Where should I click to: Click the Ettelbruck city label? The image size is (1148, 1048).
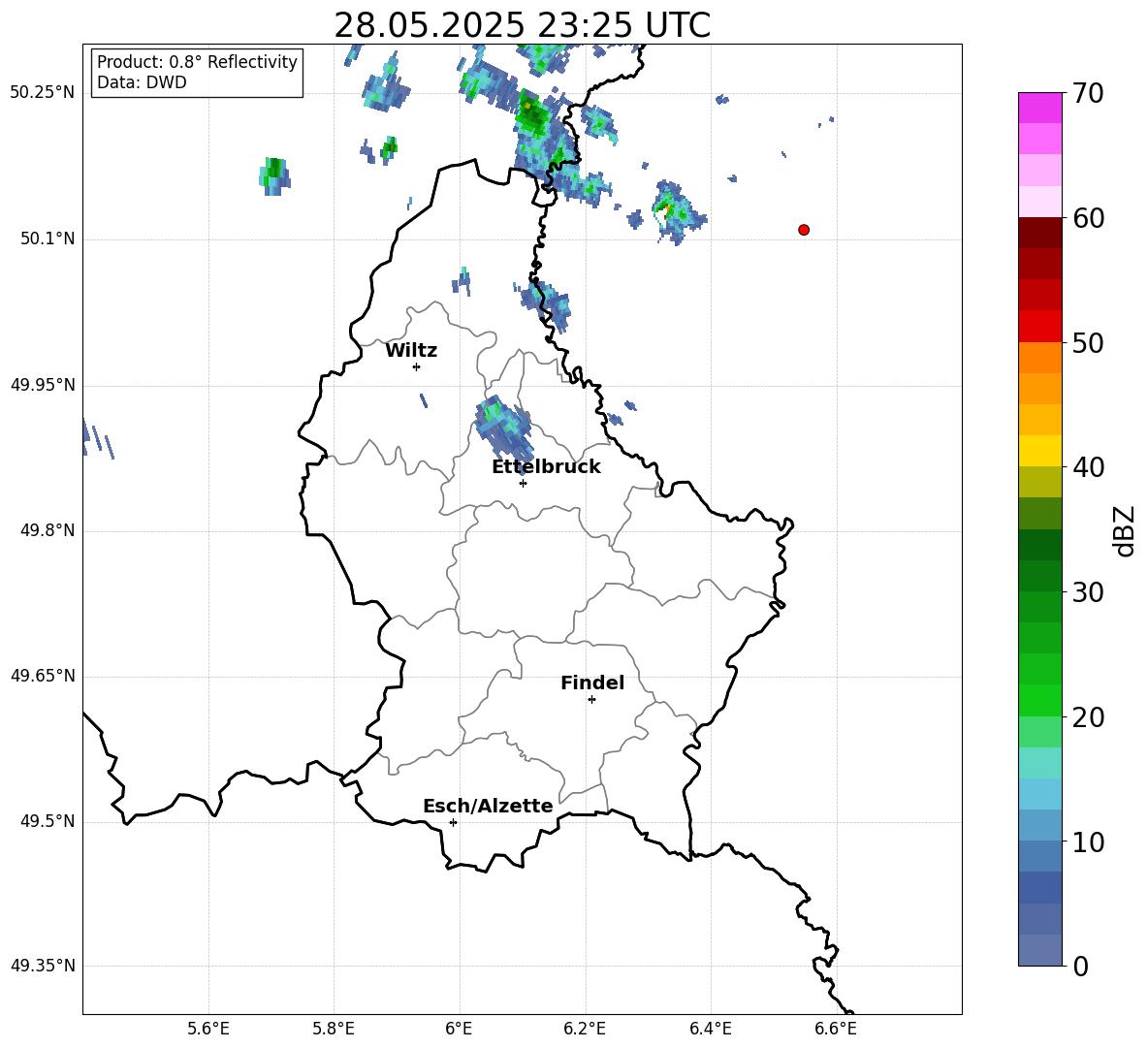[x=546, y=467]
